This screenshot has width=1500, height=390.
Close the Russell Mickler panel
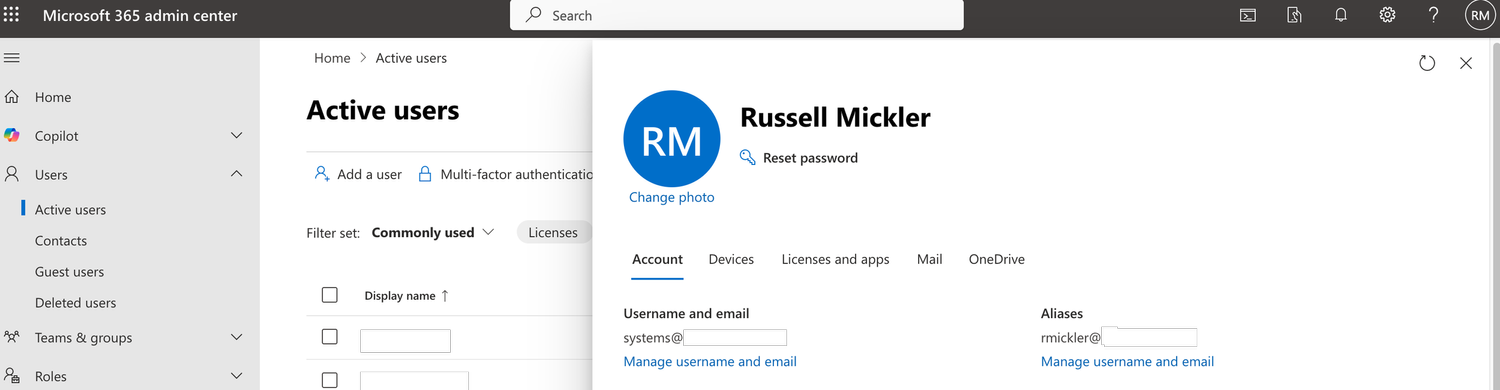[1466, 63]
